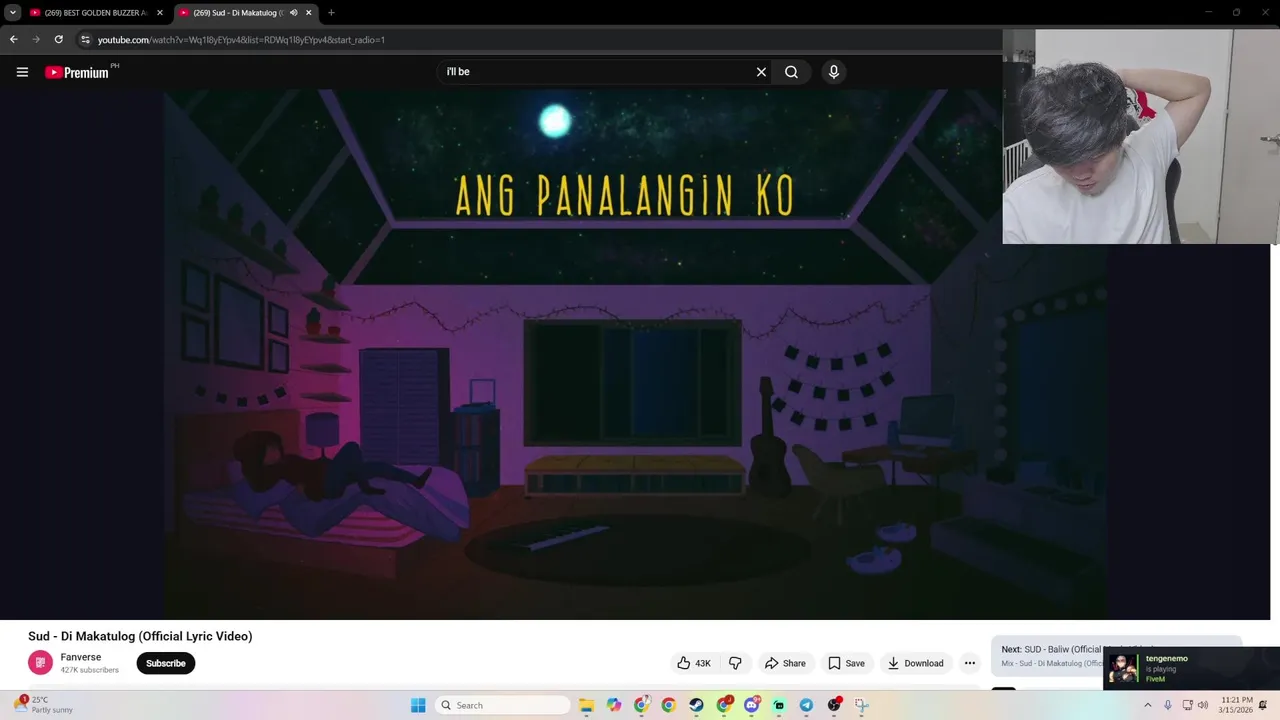This screenshot has height=720, width=1280.
Task: Go forward with the browser forward arrow
Action: coord(36,40)
